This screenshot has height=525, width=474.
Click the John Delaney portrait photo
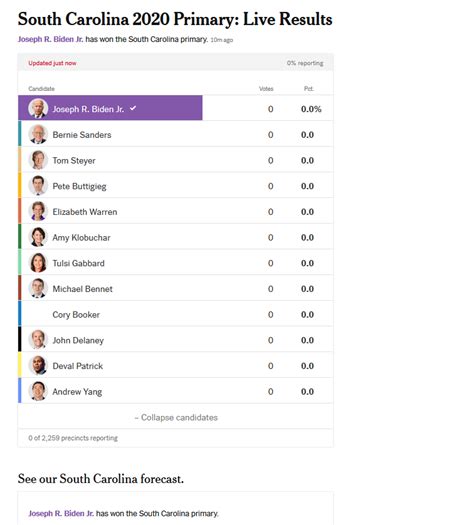[38, 340]
